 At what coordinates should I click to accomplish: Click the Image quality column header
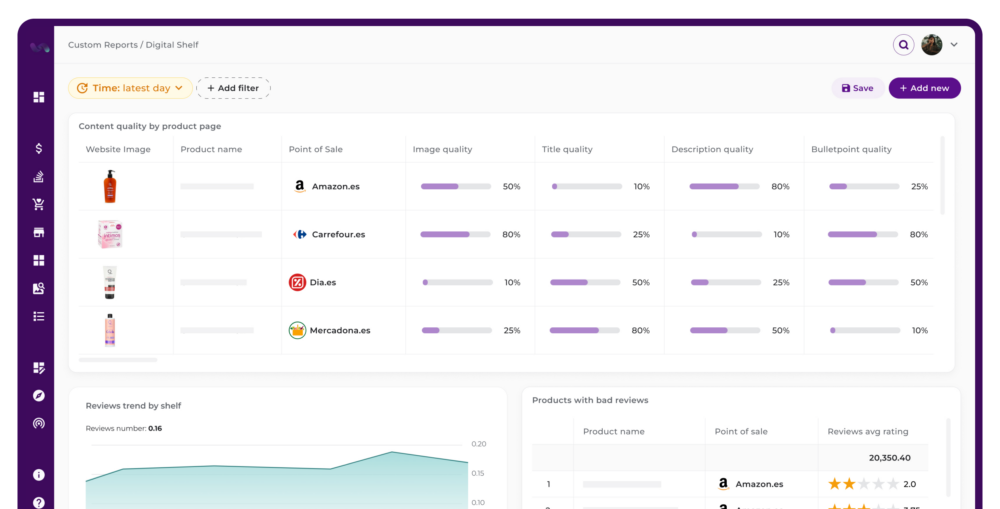click(x=442, y=150)
